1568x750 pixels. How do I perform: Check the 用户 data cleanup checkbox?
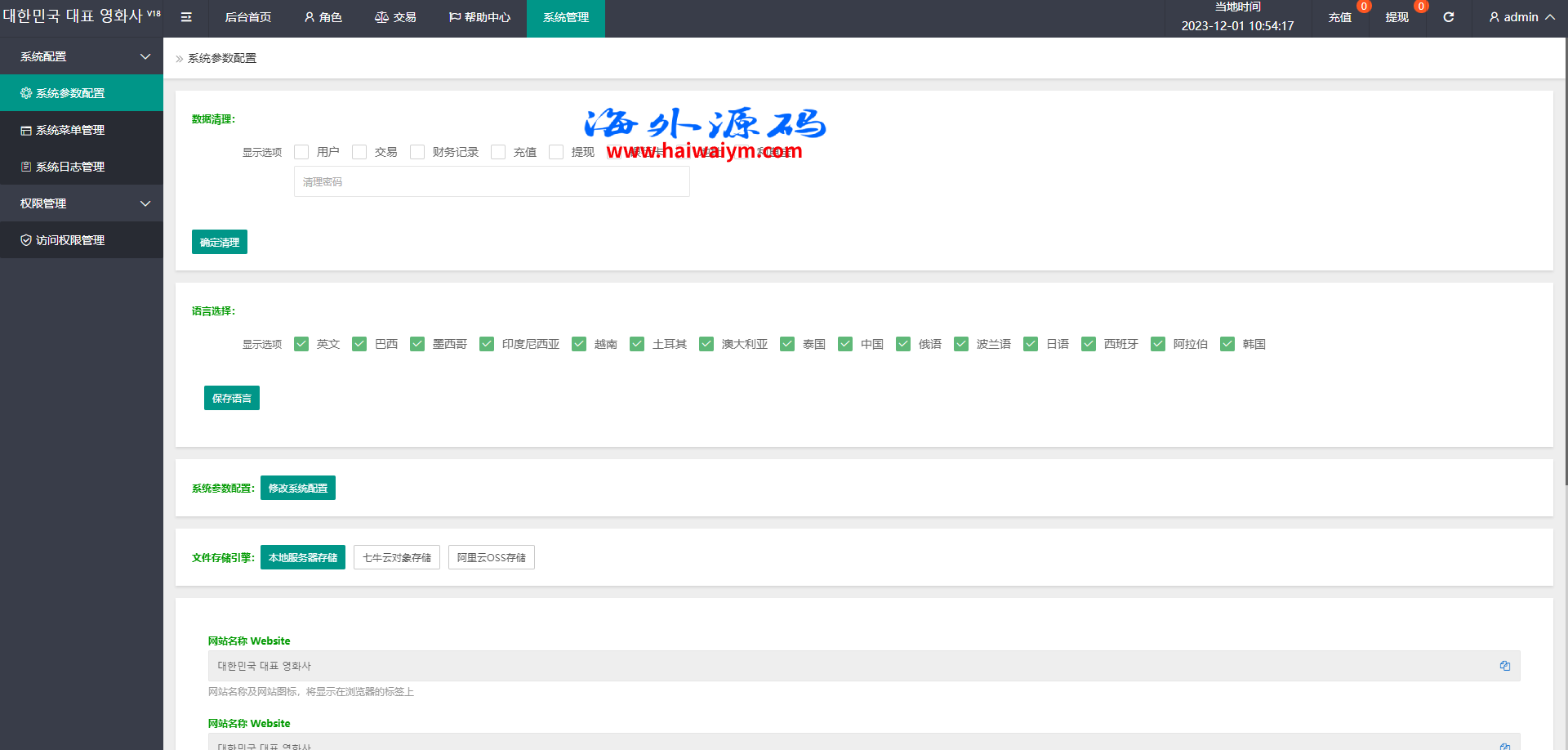[301, 152]
